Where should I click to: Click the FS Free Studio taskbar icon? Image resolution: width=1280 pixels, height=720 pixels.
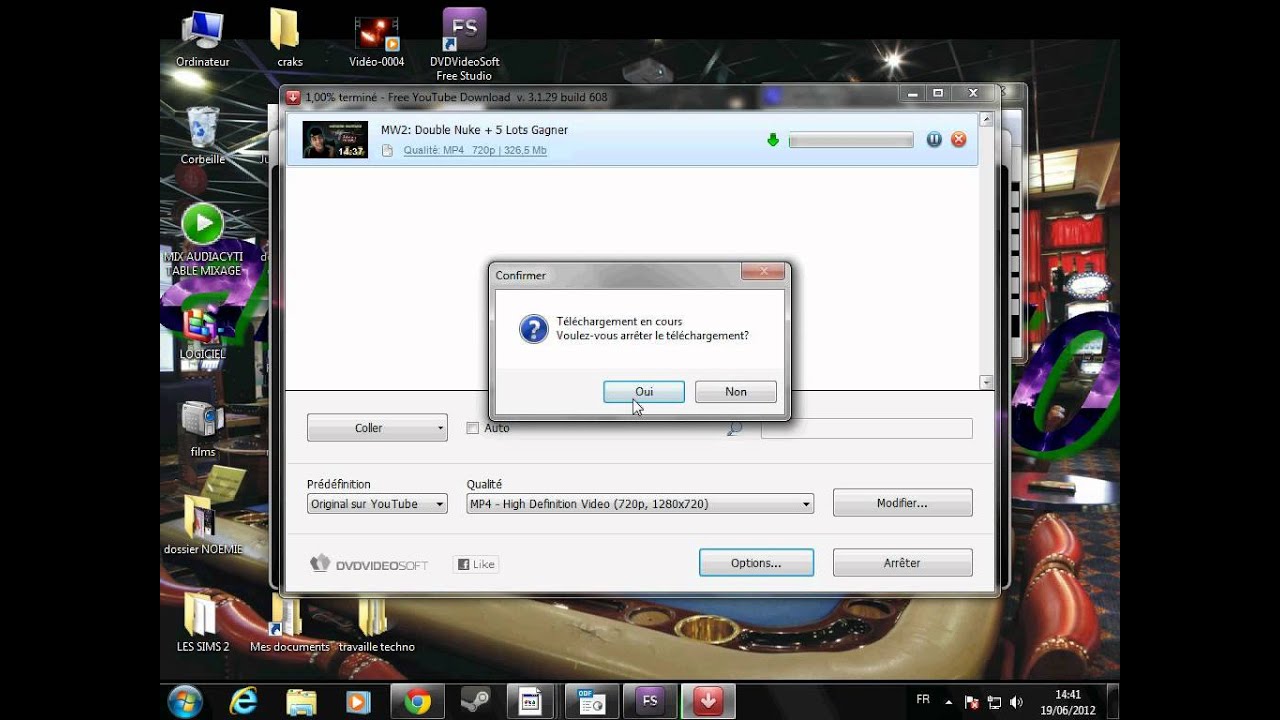click(650, 702)
